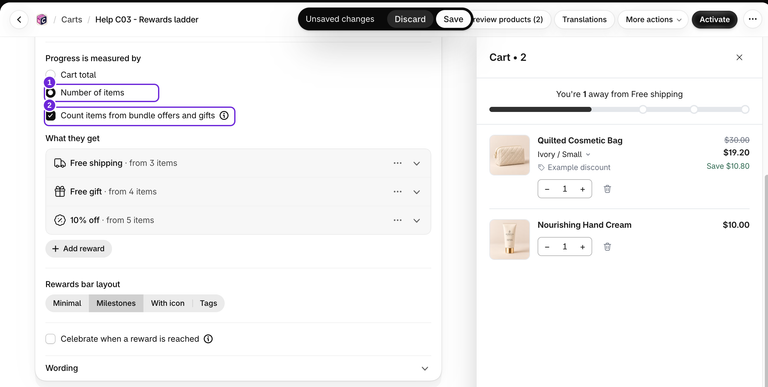Open the three-dot overflow menu in header
This screenshot has width=768, height=387.
pyautogui.click(x=753, y=20)
